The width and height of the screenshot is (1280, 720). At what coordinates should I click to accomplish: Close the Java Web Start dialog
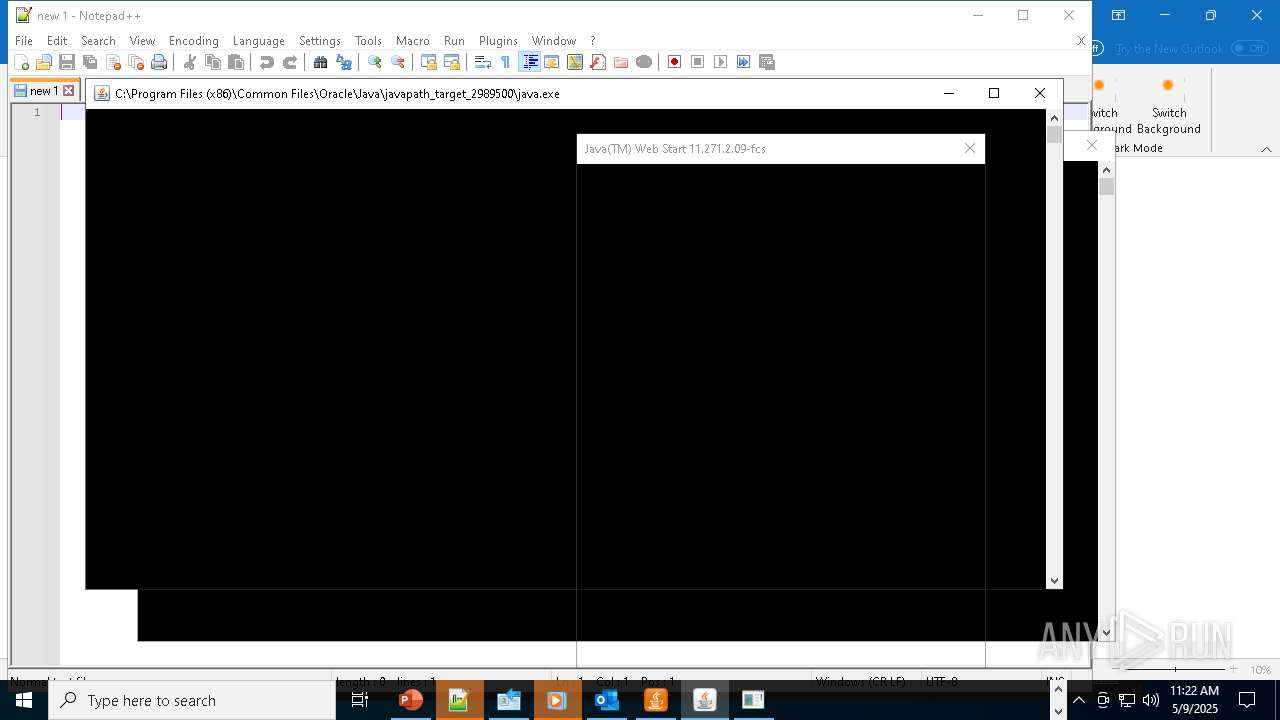tap(970, 148)
